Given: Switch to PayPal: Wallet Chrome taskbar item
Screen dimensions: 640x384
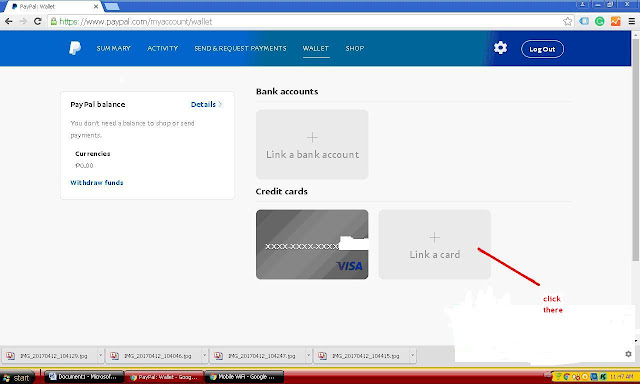Looking at the screenshot, I should pyautogui.click(x=164, y=377).
